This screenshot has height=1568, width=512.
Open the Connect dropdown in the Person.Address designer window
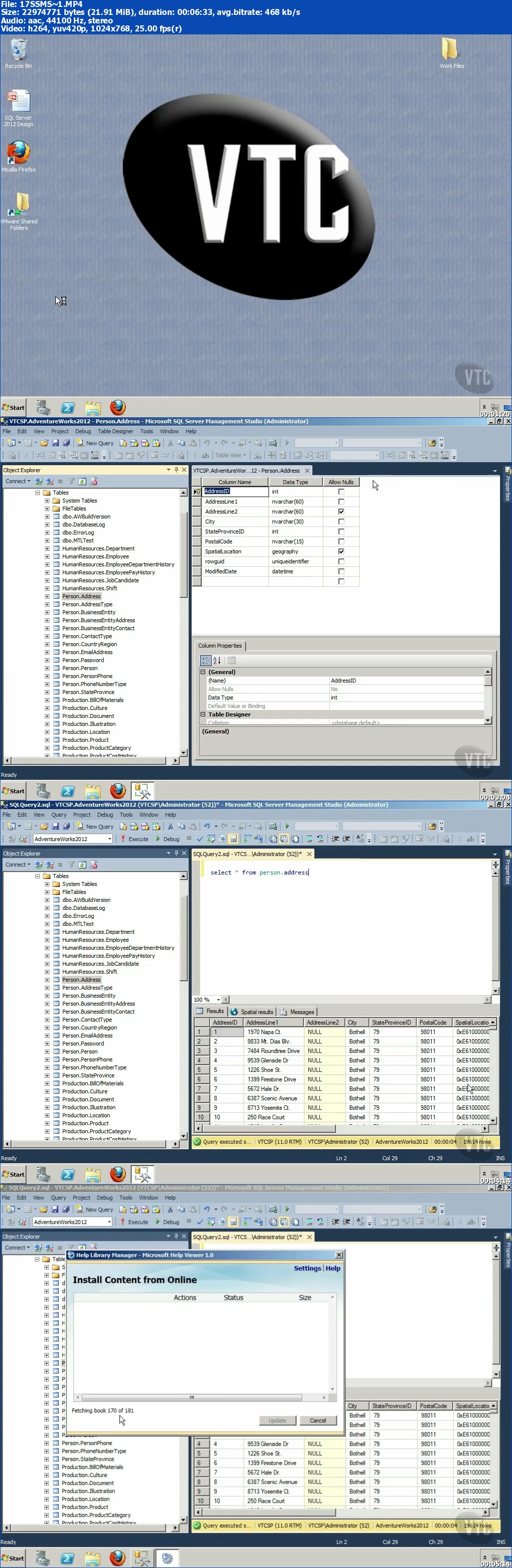click(x=17, y=481)
